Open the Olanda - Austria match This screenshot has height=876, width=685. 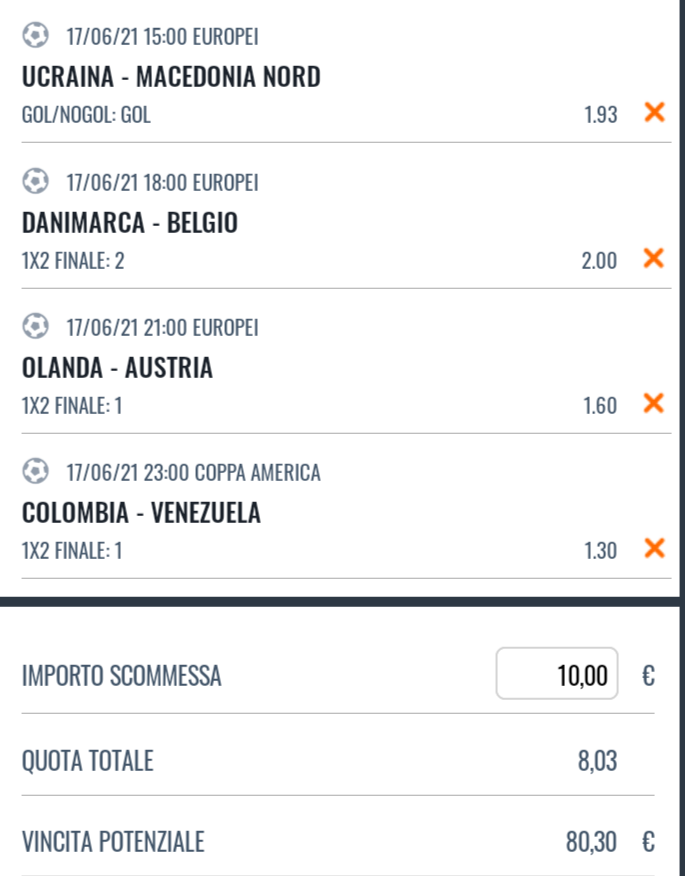point(117,367)
